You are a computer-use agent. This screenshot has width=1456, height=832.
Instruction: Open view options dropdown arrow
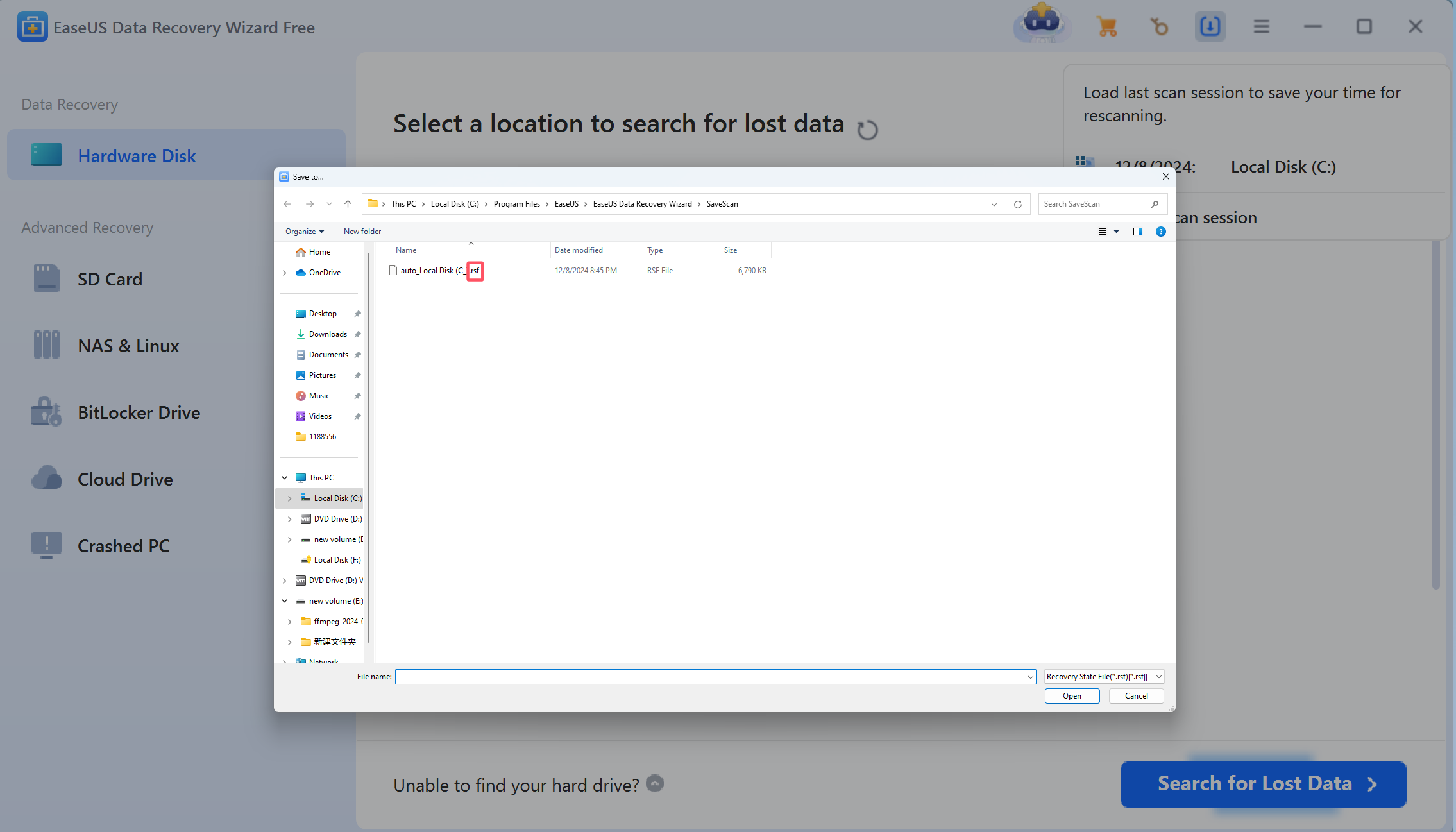coord(1116,232)
